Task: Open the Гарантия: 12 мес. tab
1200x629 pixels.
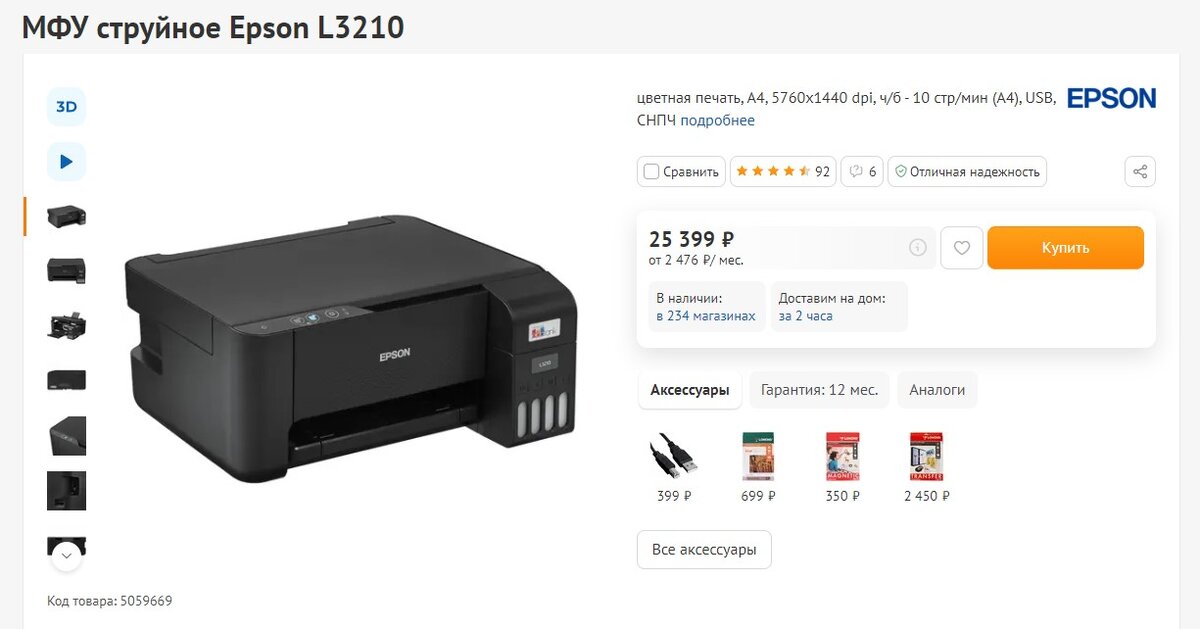Action: point(819,390)
